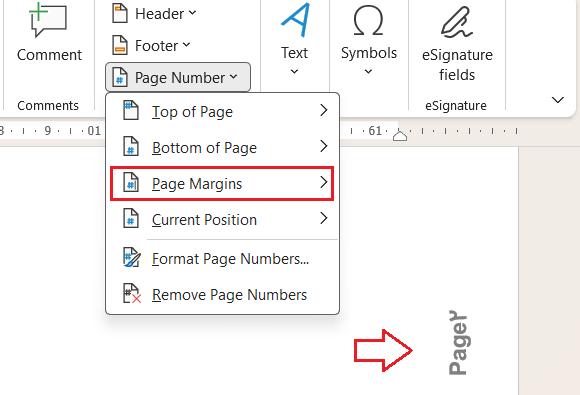Expand the Symbols dropdown chevron
The width and height of the screenshot is (580, 395).
pos(368,71)
